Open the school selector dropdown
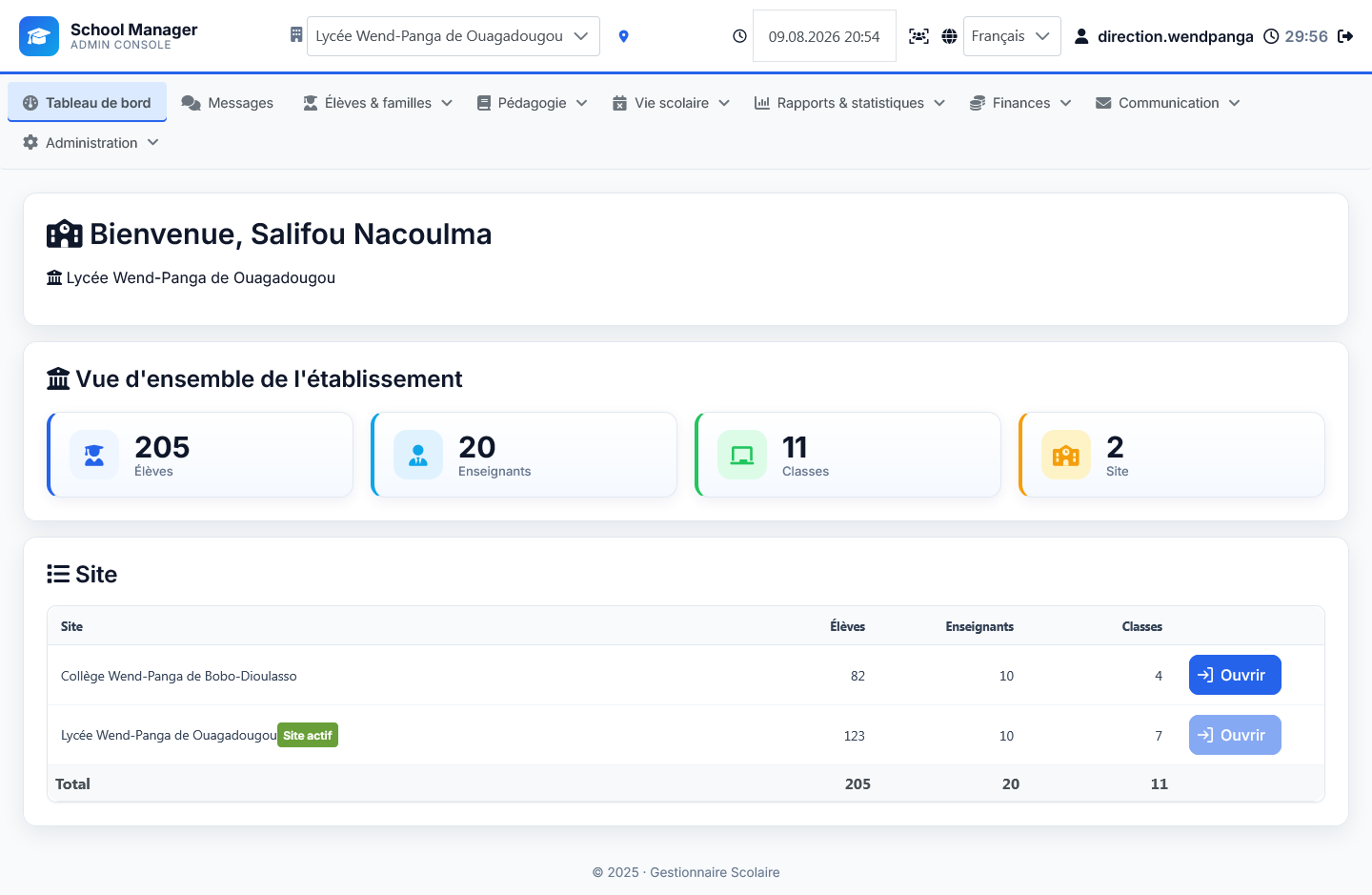The image size is (1372, 895). click(454, 36)
